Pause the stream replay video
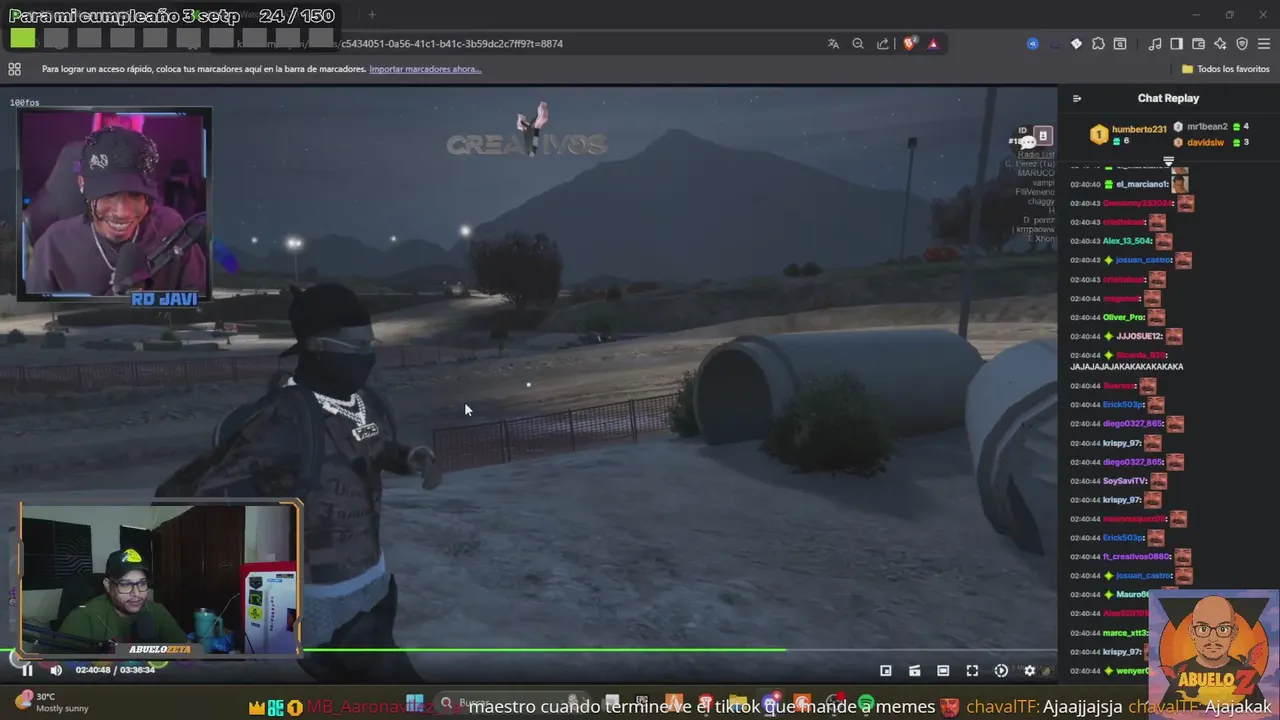The image size is (1280, 720). 27,670
